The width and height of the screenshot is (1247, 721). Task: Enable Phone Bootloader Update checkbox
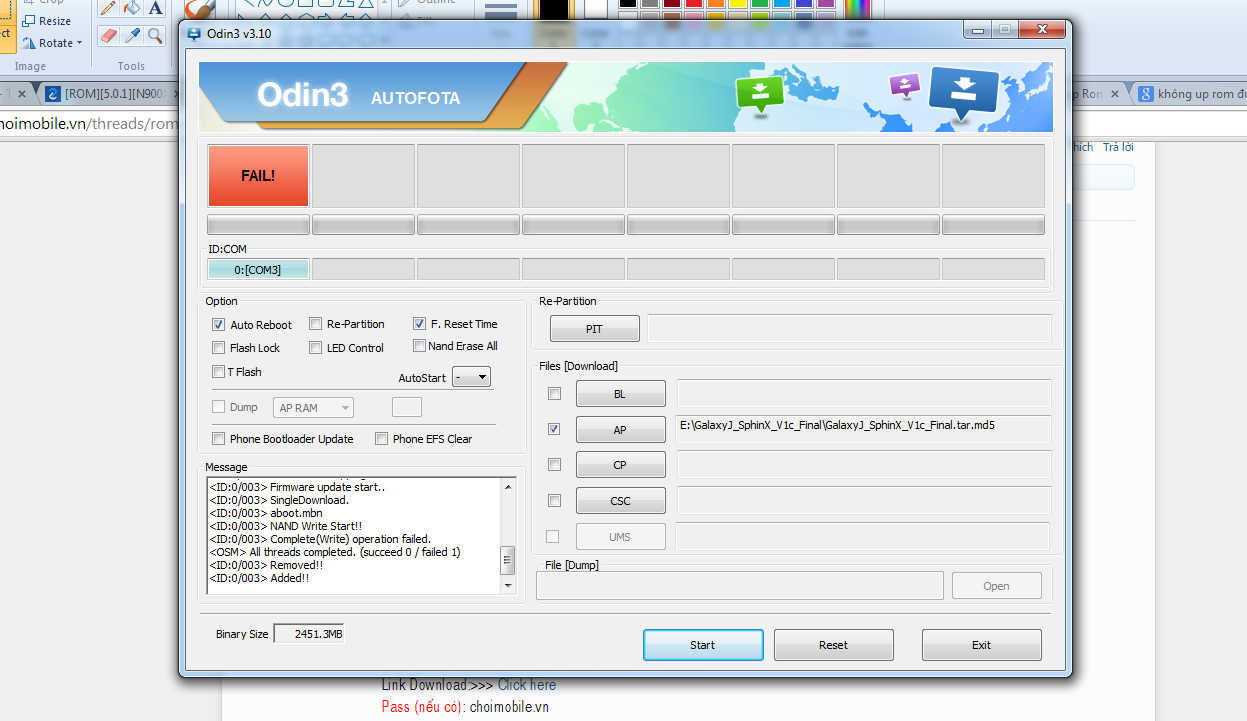point(218,439)
